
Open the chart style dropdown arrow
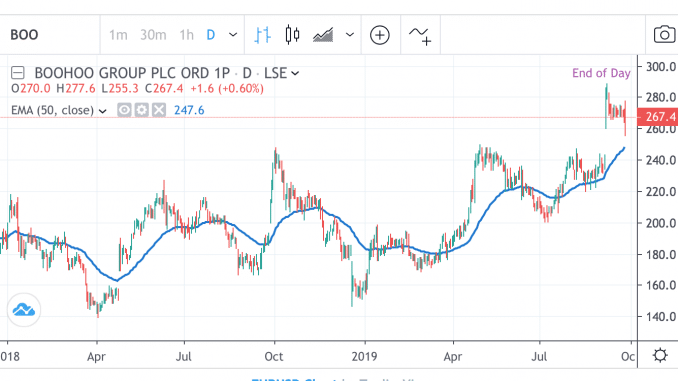(x=350, y=35)
